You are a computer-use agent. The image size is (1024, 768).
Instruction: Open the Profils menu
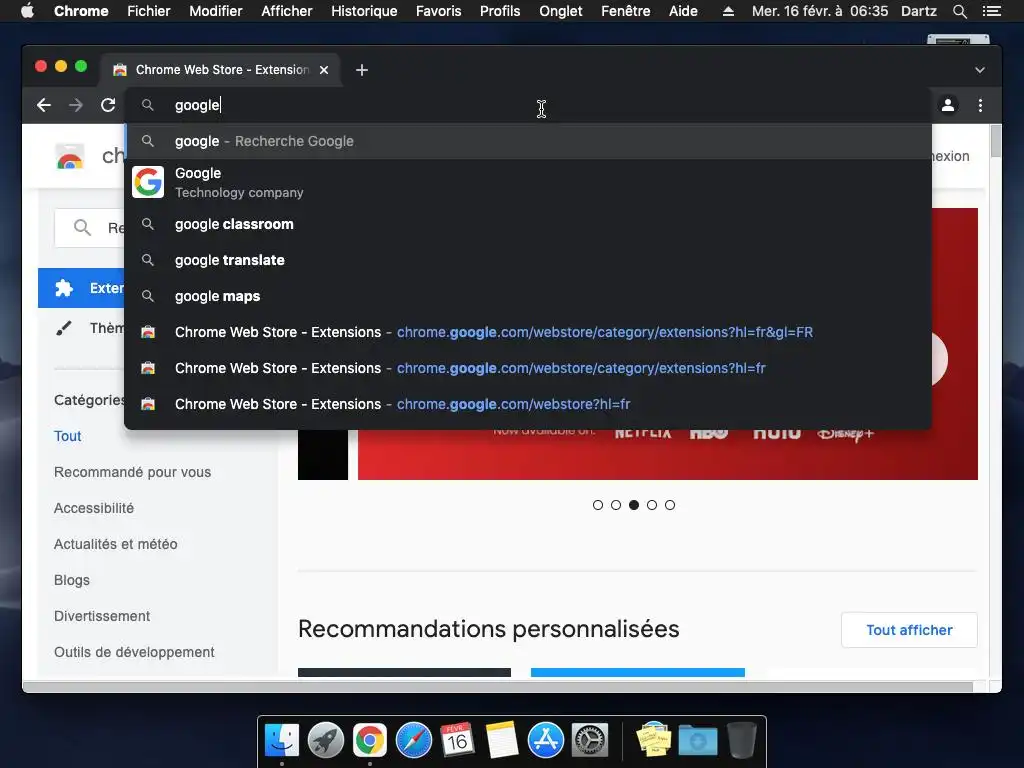[500, 11]
